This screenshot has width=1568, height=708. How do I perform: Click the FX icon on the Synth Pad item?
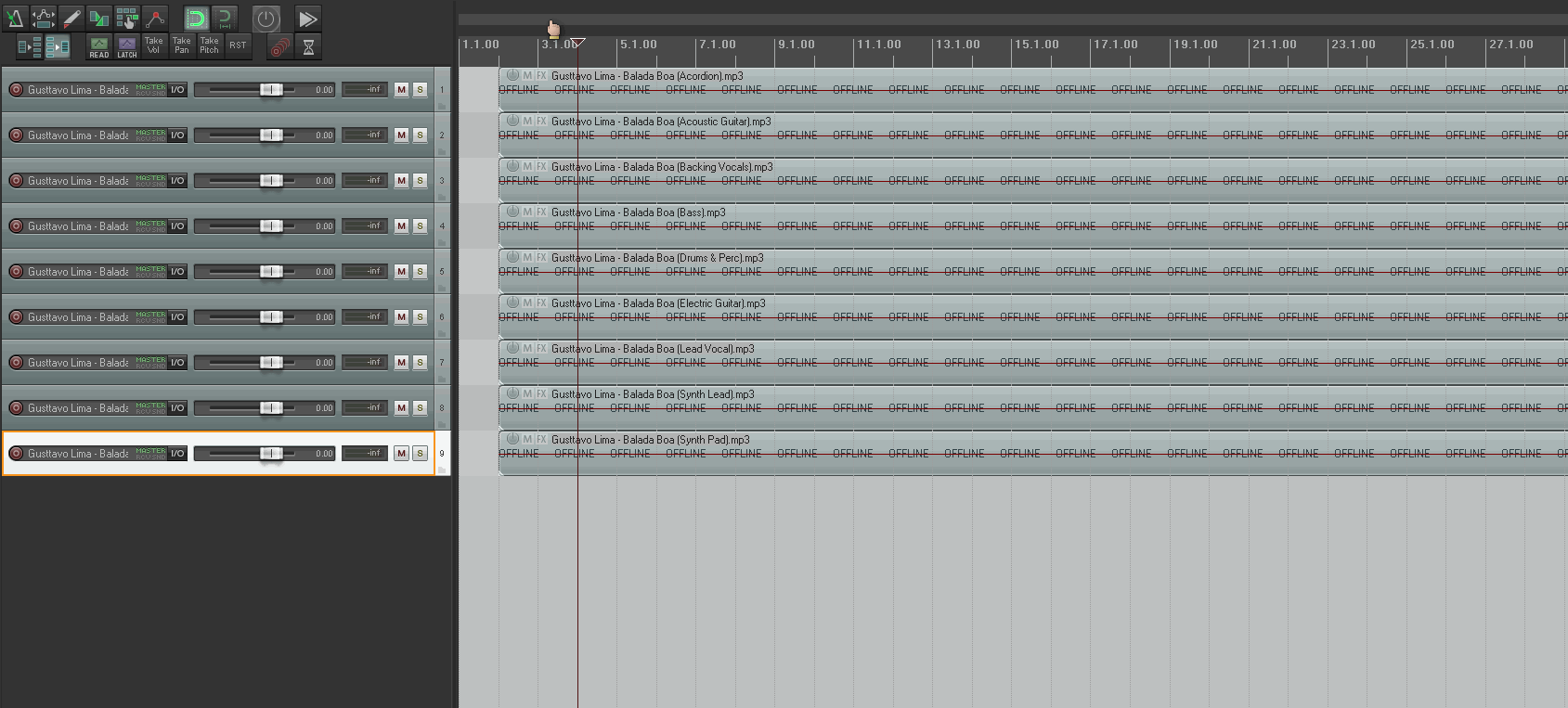541,439
